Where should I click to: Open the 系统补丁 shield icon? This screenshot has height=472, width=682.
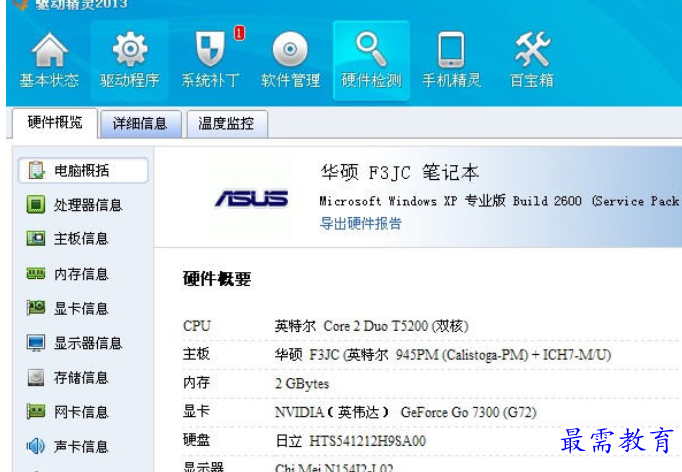tap(210, 48)
